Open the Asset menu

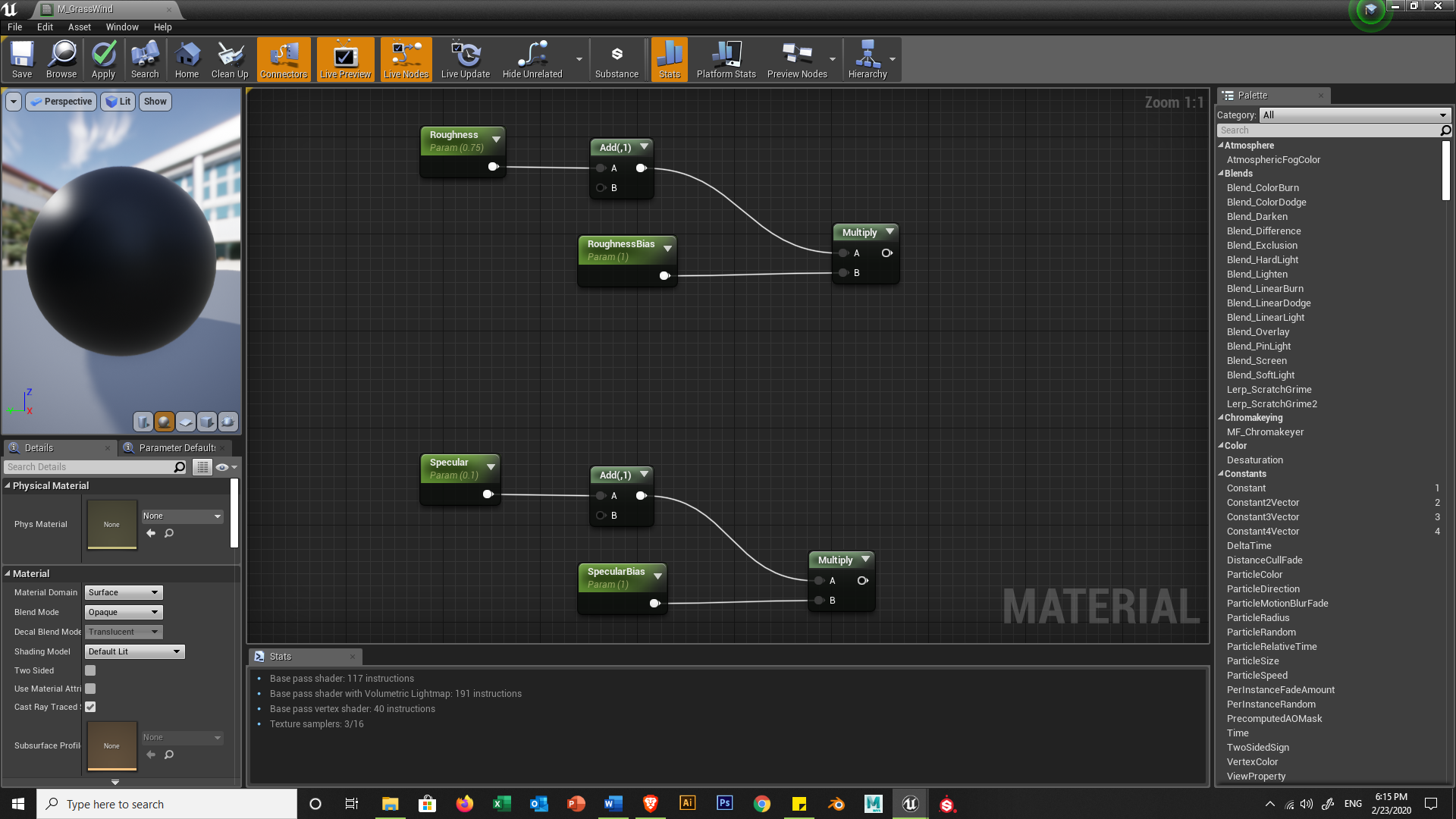click(79, 27)
